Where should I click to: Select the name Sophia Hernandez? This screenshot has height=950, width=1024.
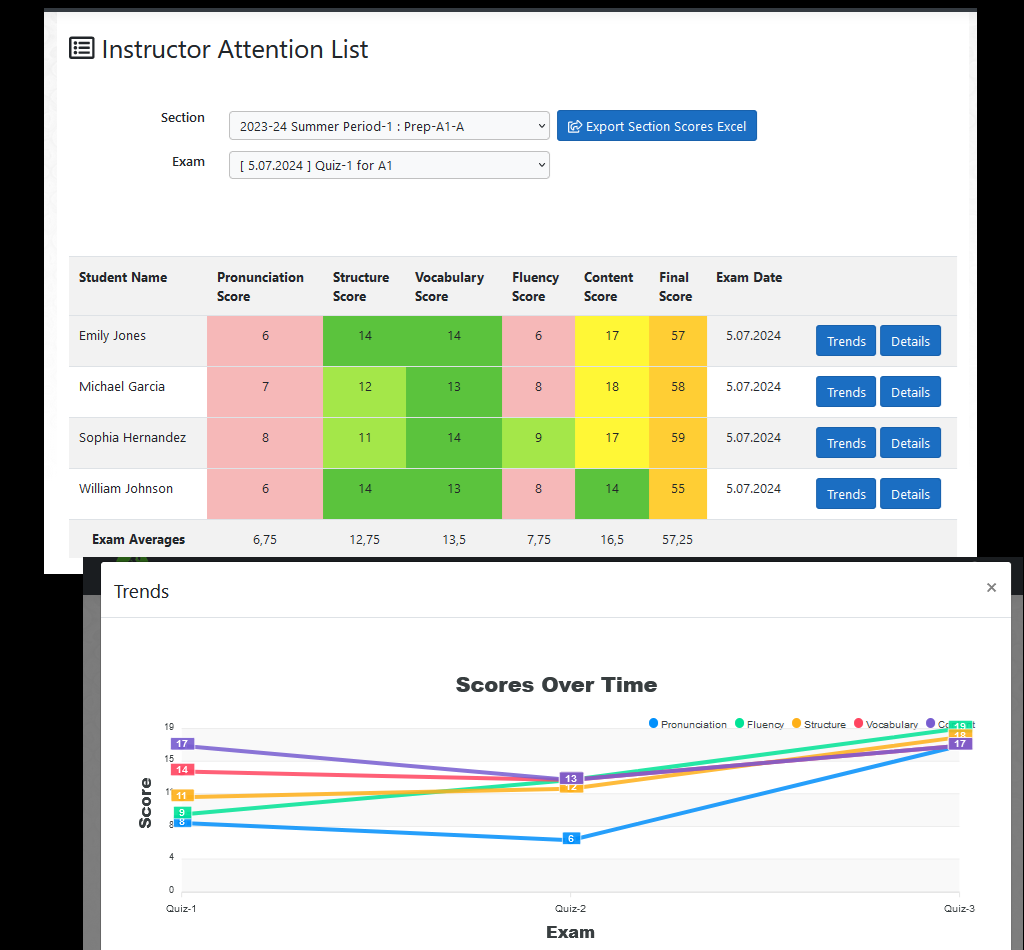point(133,437)
